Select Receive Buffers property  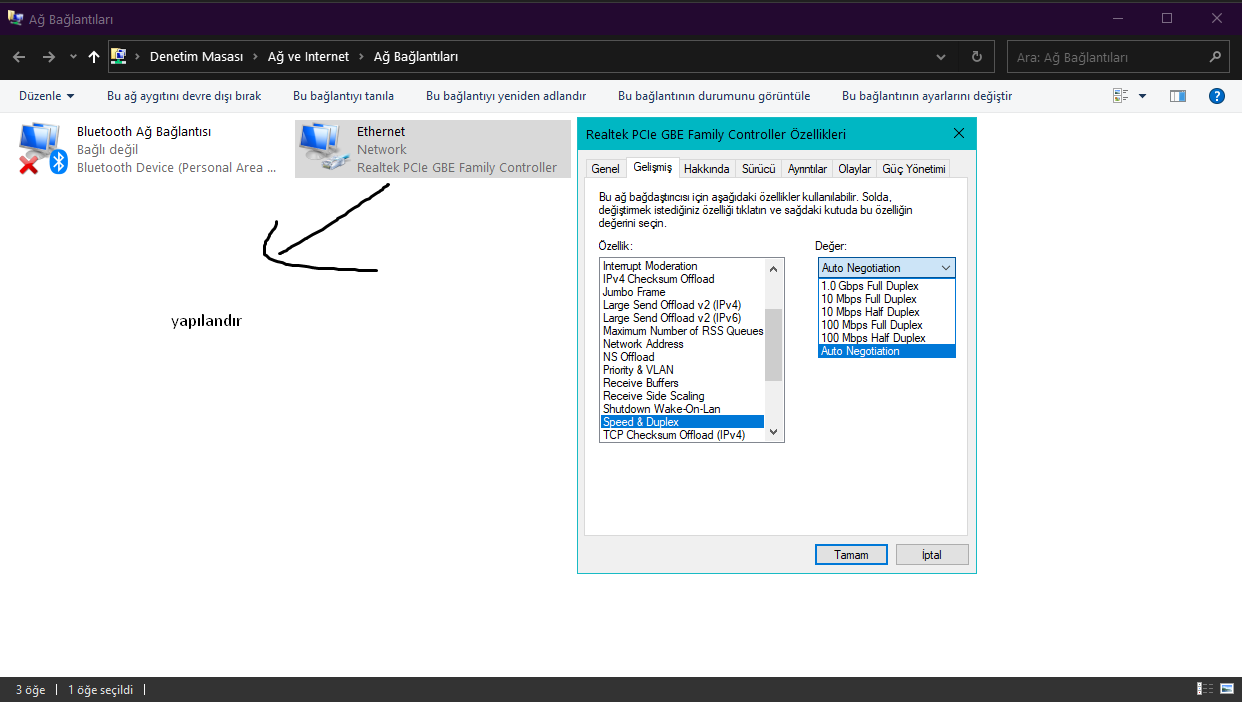click(682, 383)
